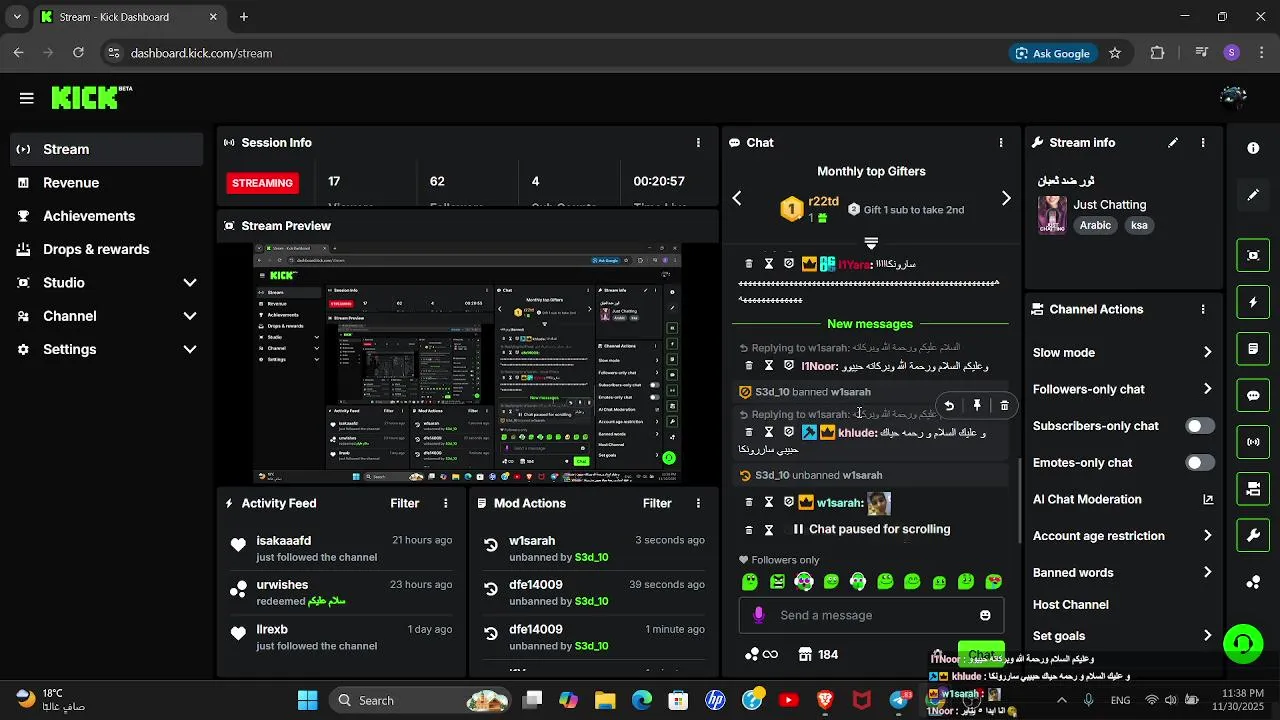Click the Stream Preview thumbnail

point(467,364)
